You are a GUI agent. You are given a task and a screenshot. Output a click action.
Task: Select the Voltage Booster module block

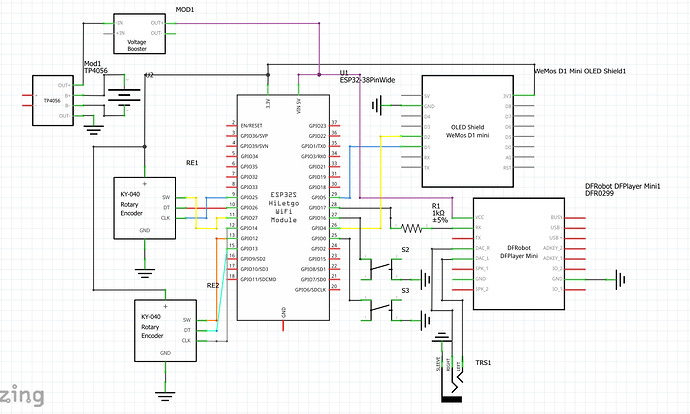point(139,33)
